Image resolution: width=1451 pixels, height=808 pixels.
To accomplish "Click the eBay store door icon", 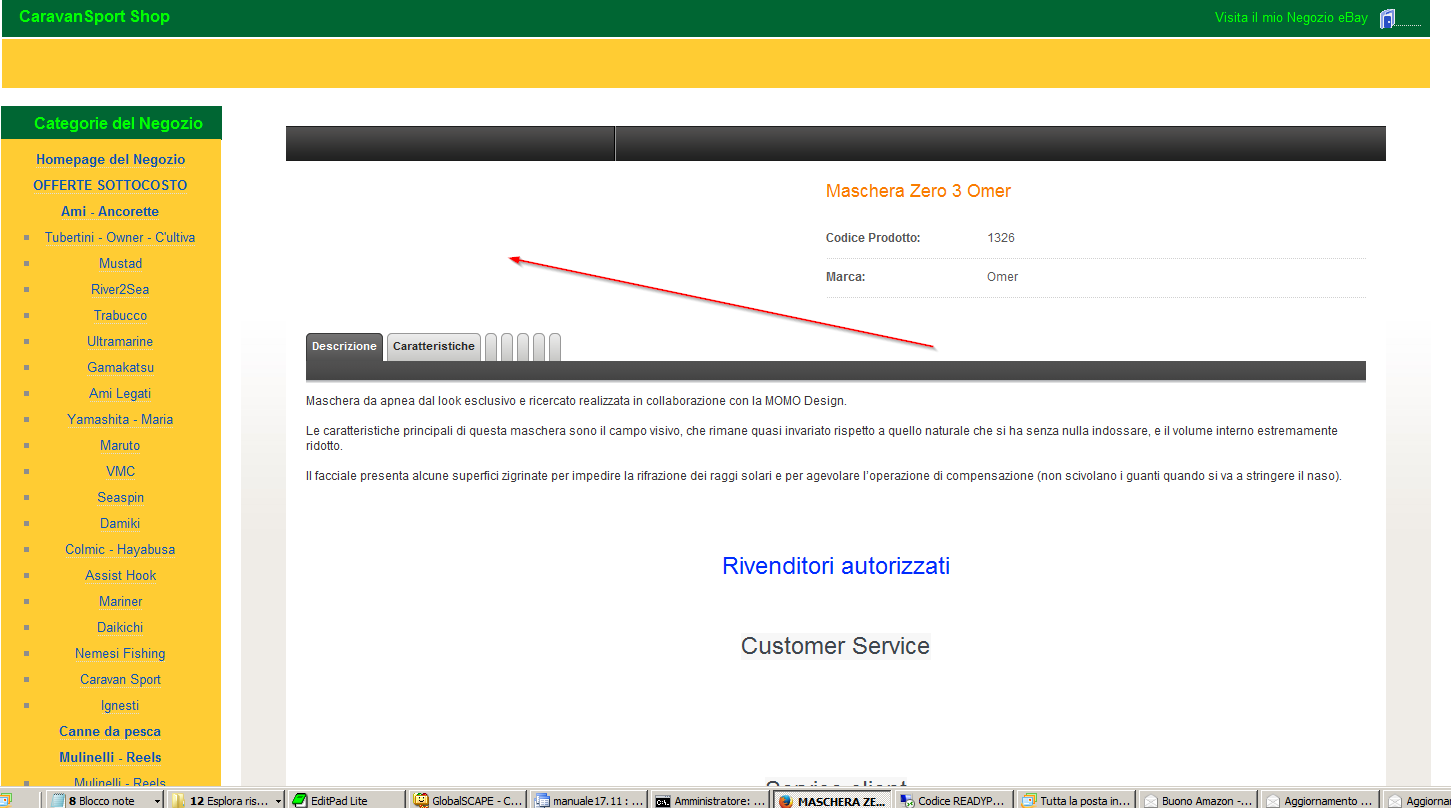I will pyautogui.click(x=1387, y=18).
